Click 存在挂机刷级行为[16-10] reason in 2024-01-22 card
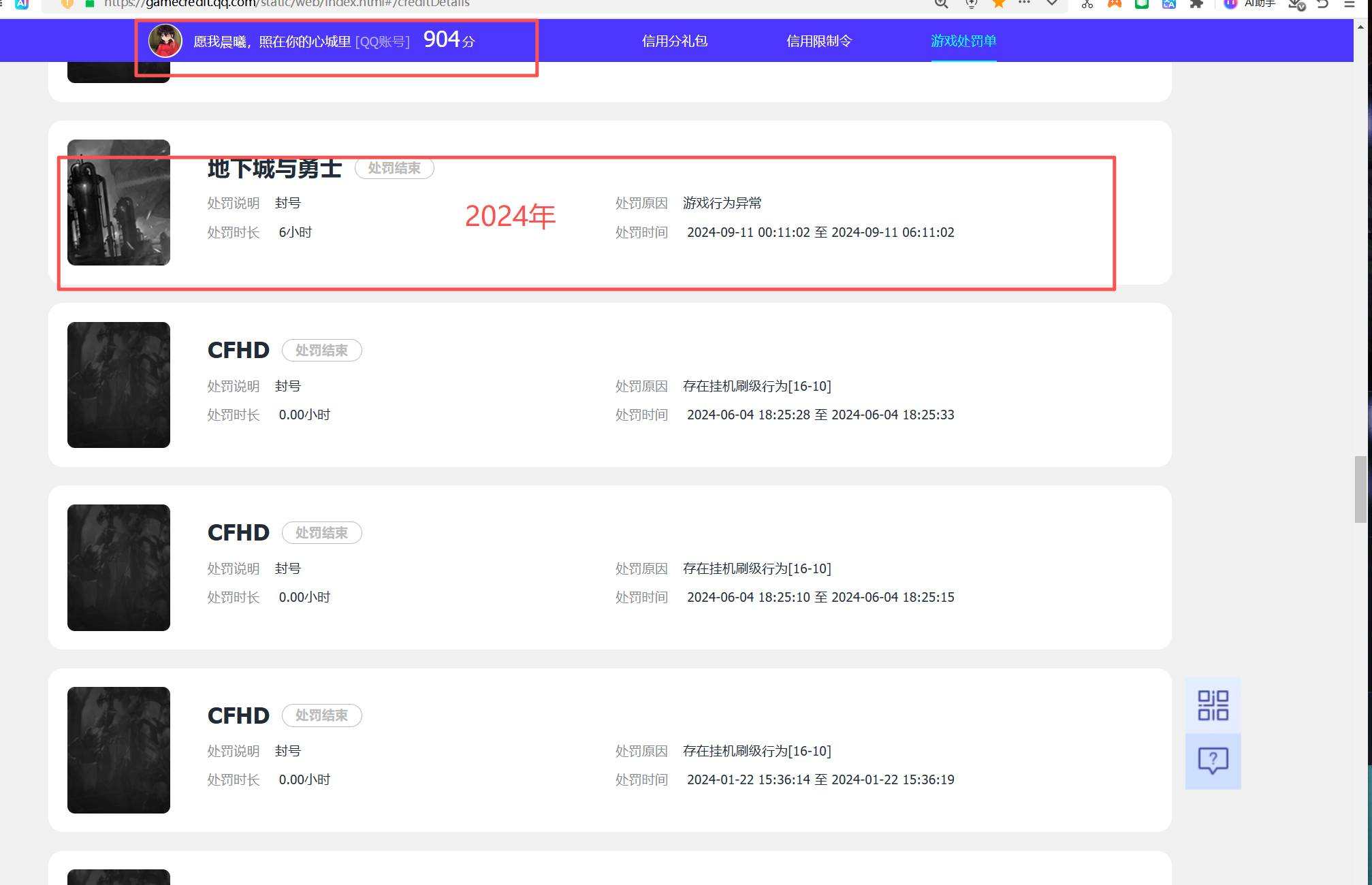The image size is (1372, 885). [757, 751]
